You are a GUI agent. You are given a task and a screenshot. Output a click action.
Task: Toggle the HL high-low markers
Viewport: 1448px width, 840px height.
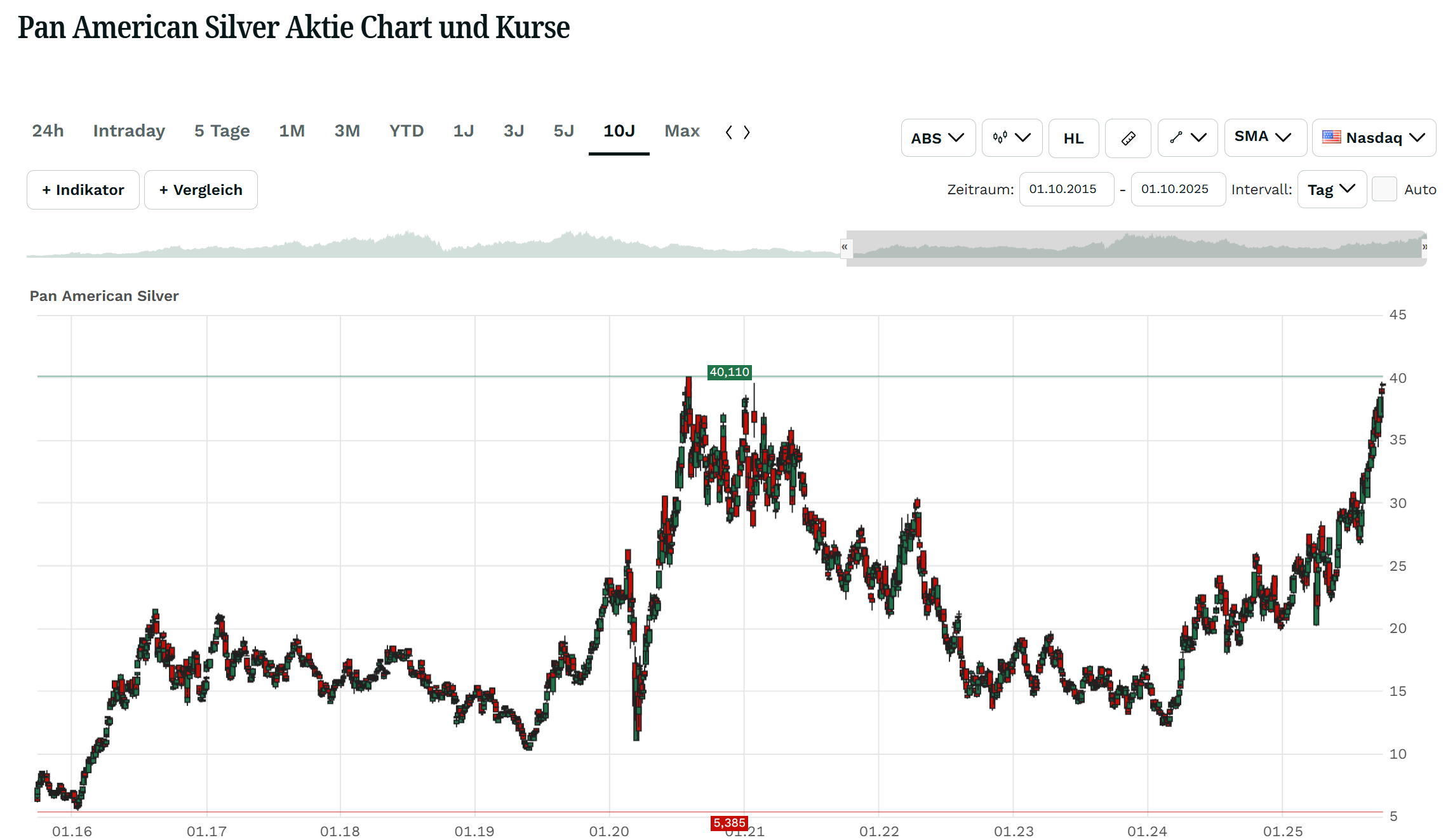(1073, 138)
